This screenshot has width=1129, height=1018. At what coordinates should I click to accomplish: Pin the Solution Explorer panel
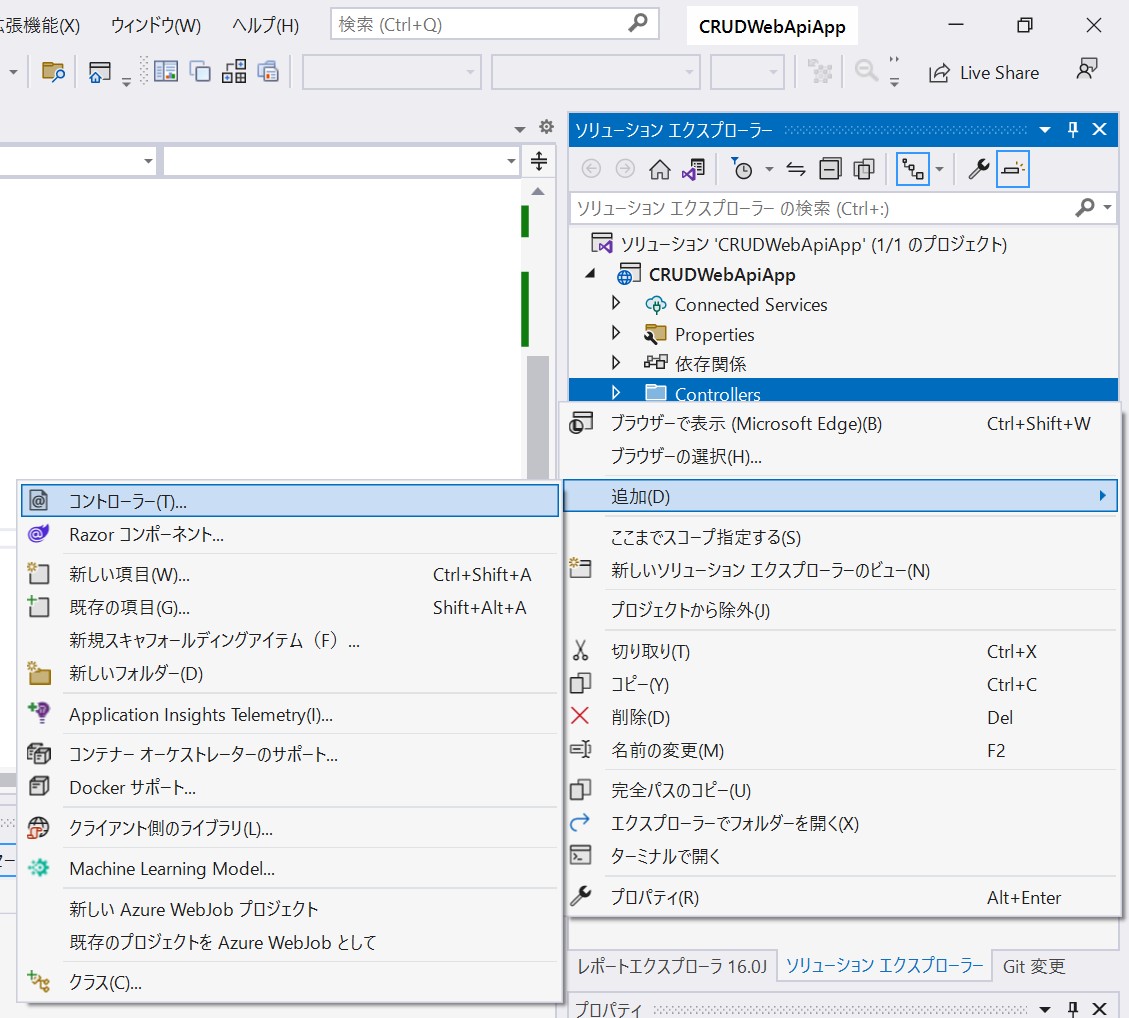click(1073, 130)
